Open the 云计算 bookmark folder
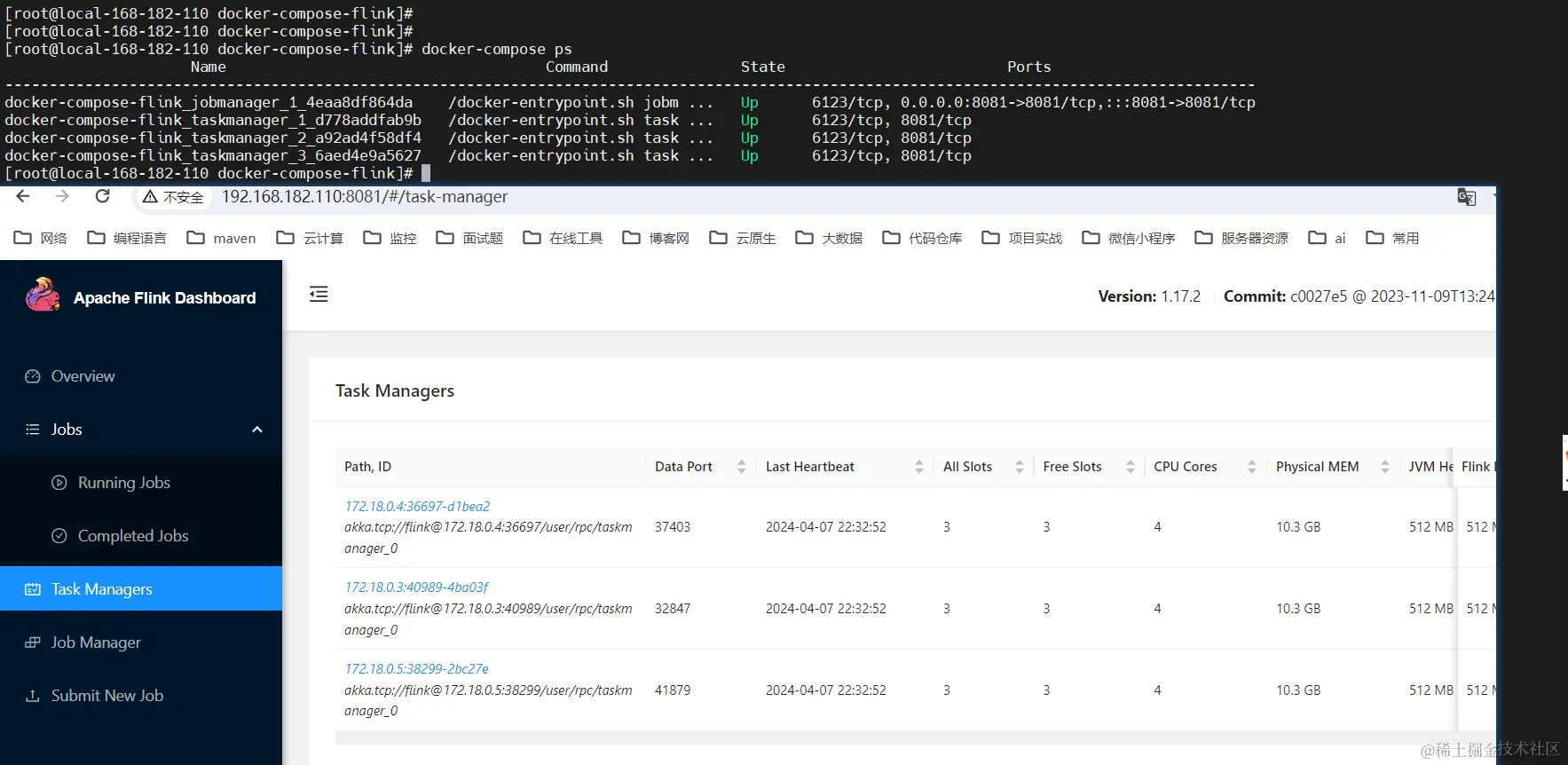This screenshot has width=1568, height=765. tap(310, 238)
